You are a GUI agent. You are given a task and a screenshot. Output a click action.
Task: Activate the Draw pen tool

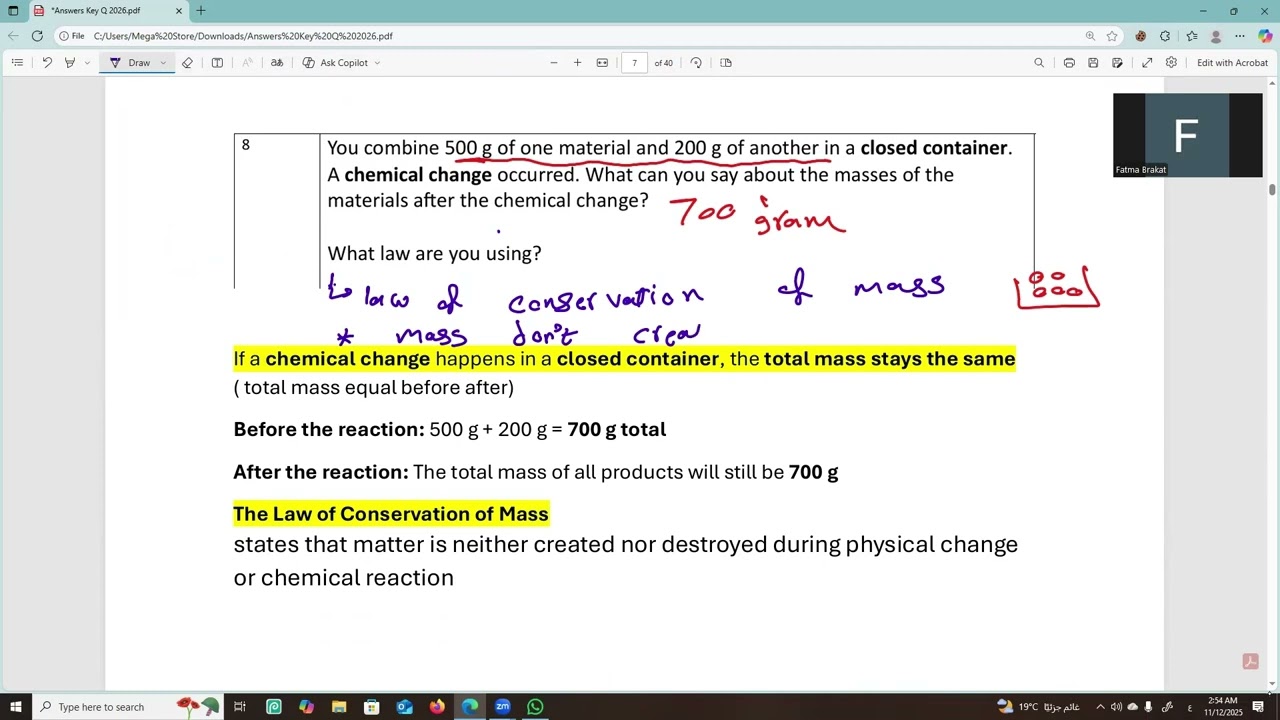131,63
